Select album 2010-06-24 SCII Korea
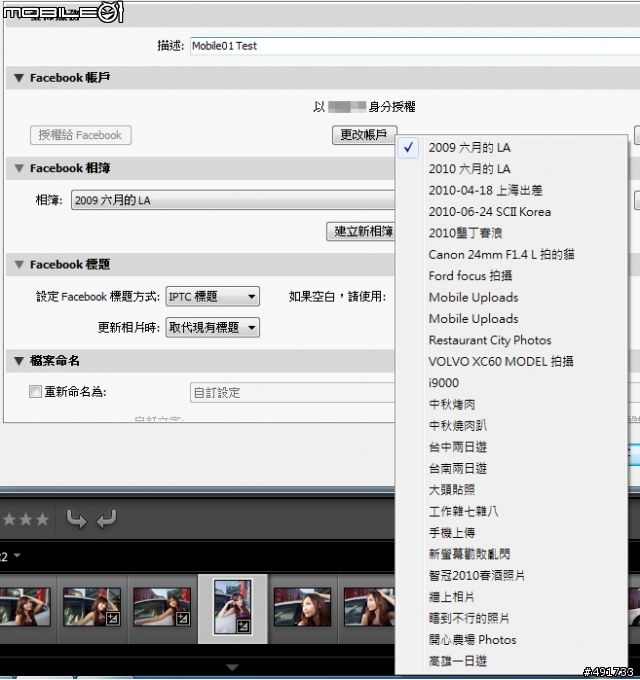 click(x=512, y=212)
